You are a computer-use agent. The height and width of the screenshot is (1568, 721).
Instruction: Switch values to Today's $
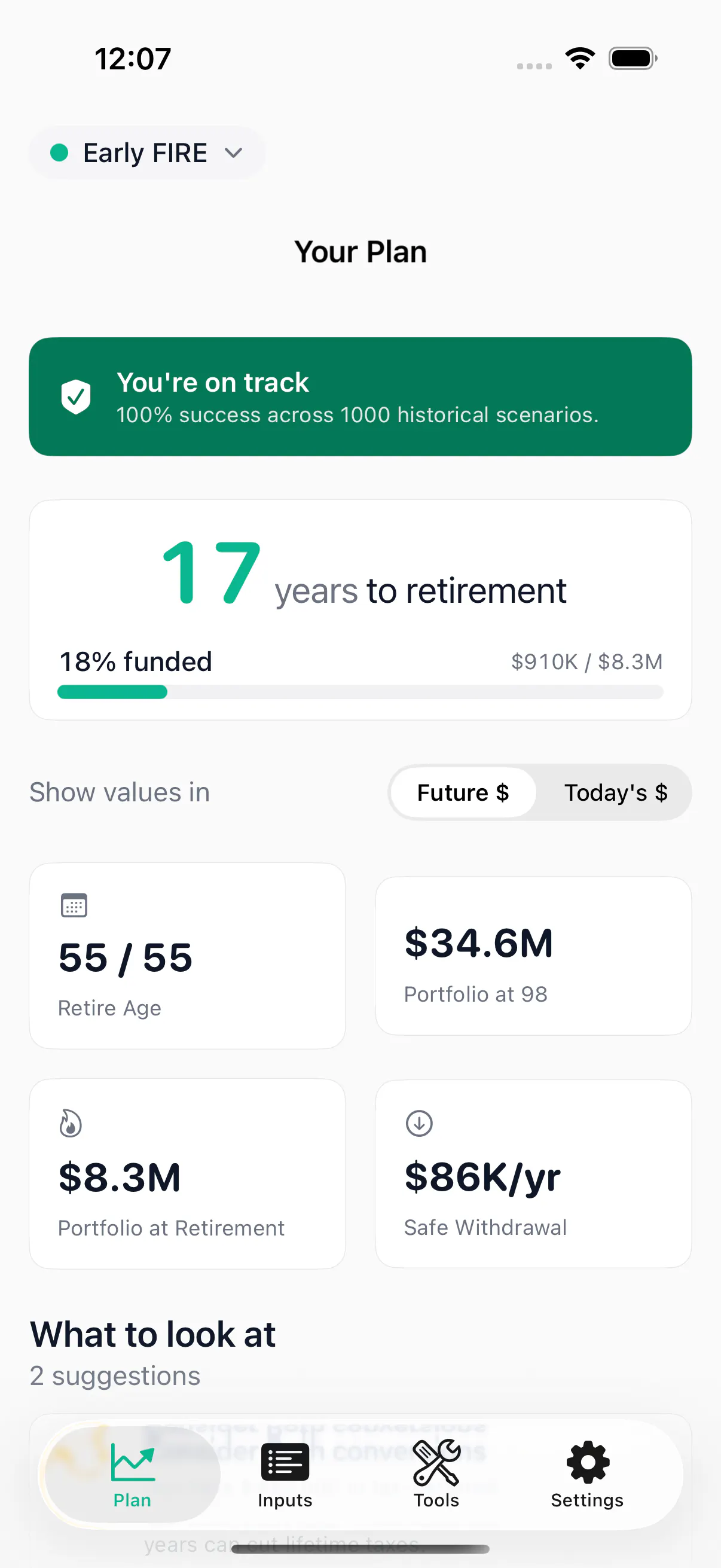(x=615, y=792)
